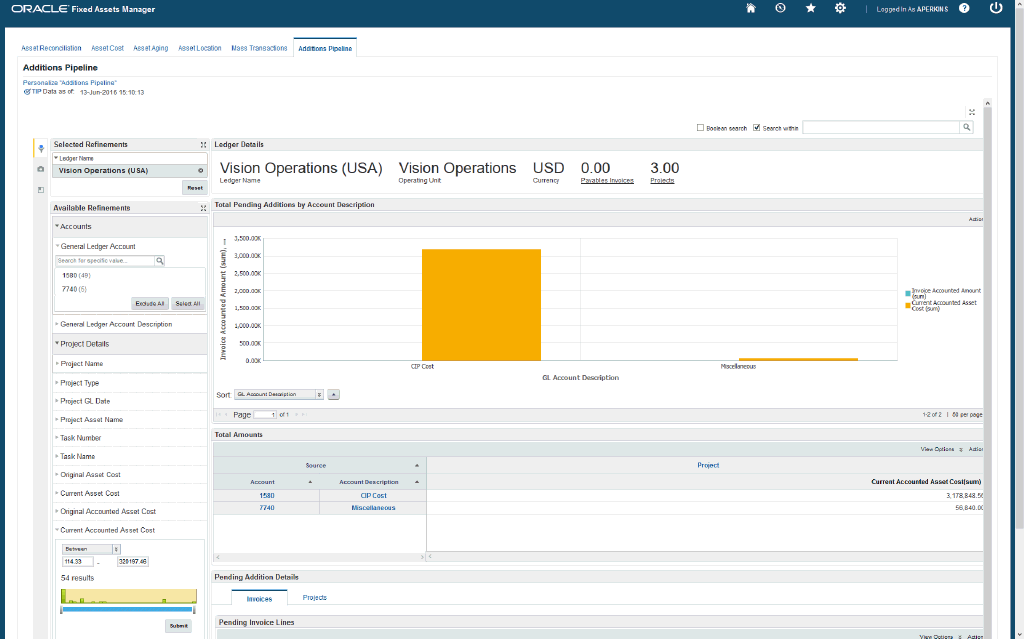Image resolution: width=1024 pixels, height=639 pixels.
Task: Select refinement value 7740 (5)
Action: tap(74, 289)
